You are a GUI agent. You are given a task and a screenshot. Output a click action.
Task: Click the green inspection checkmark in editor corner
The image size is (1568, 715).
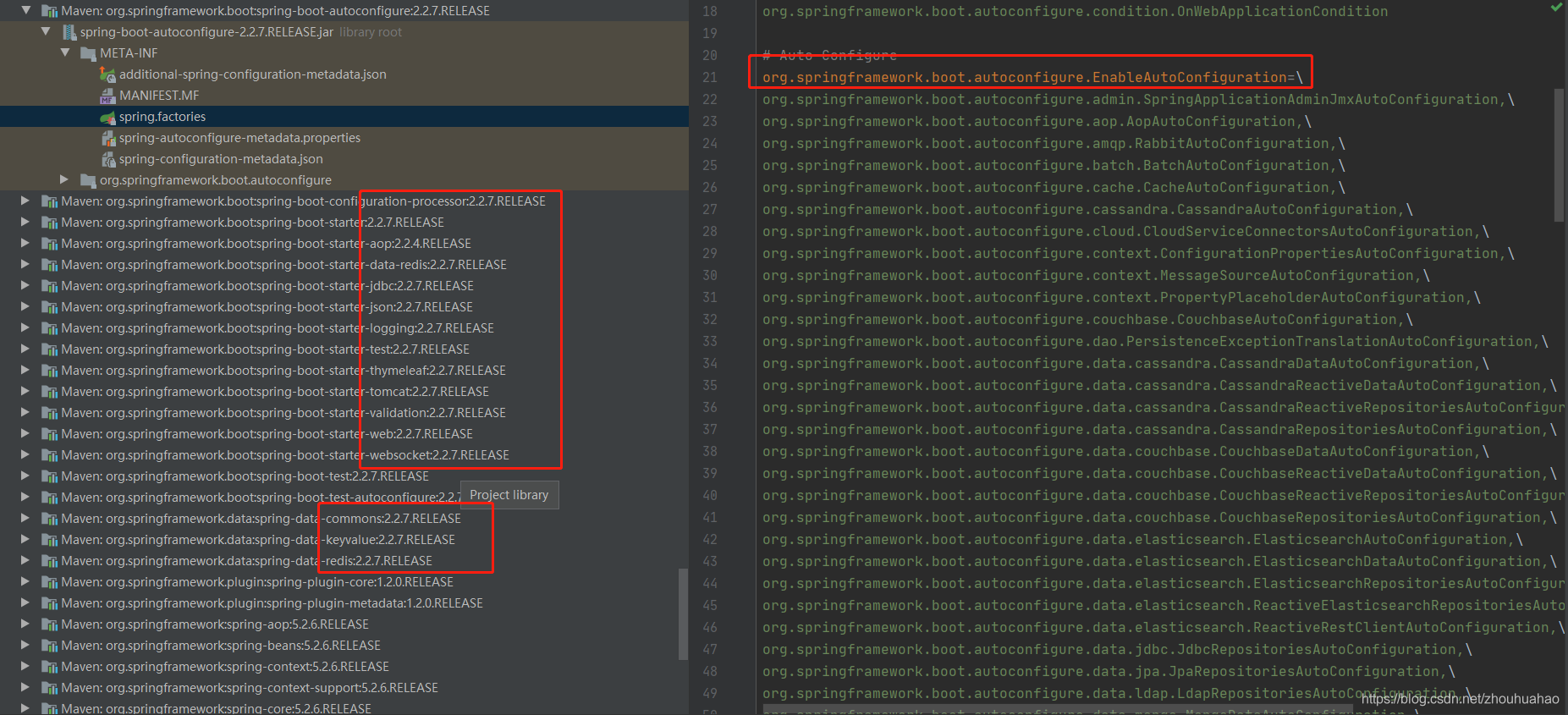[x=1556, y=7]
